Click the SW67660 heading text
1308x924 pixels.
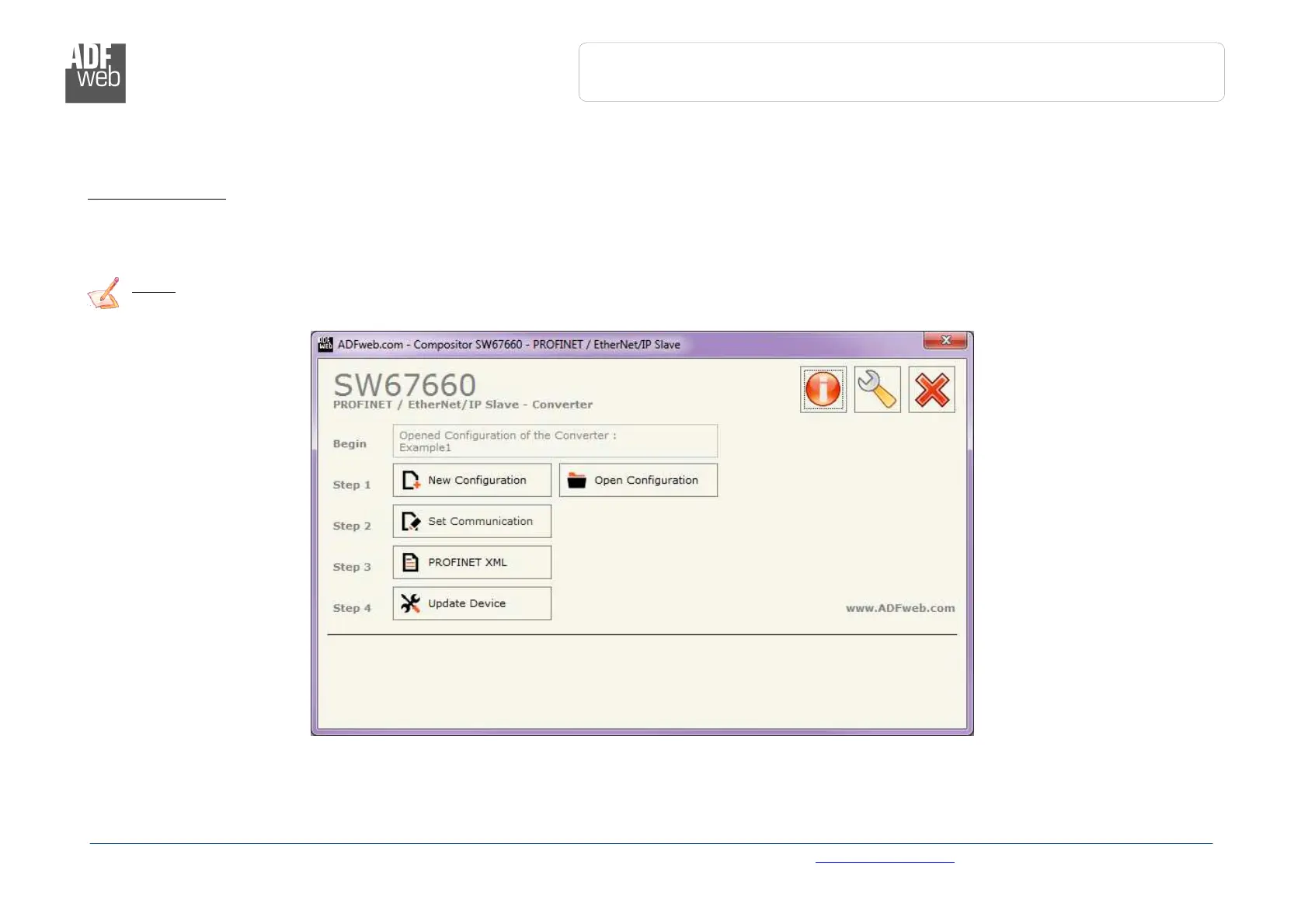(x=405, y=384)
